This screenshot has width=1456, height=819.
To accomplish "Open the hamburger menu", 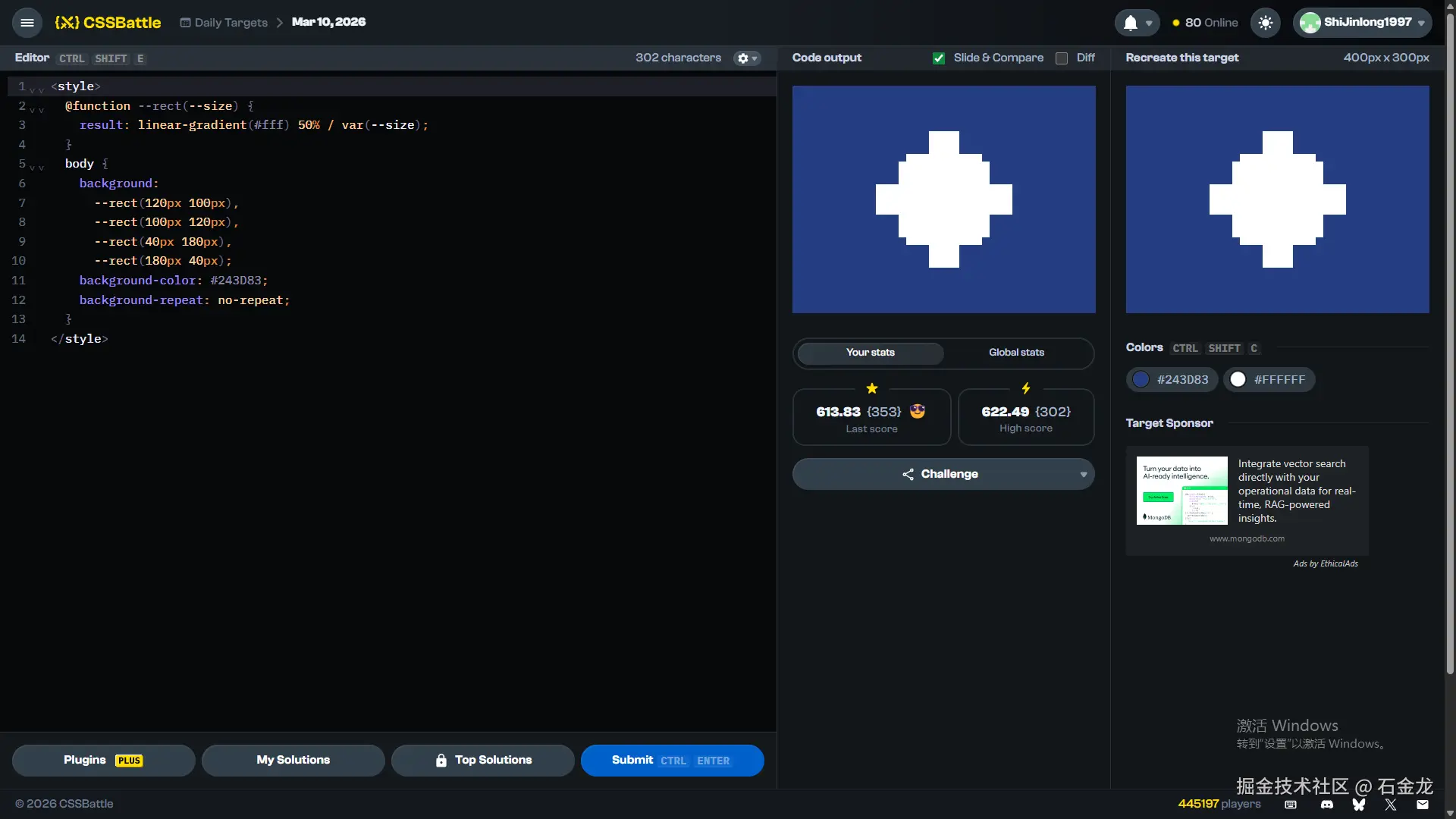I will pos(27,23).
